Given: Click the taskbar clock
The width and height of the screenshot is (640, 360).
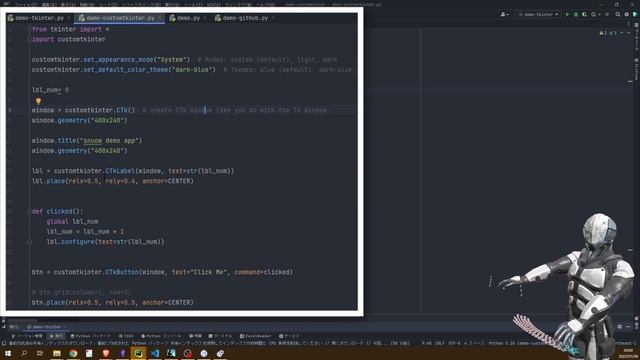Looking at the screenshot, I should point(629,353).
